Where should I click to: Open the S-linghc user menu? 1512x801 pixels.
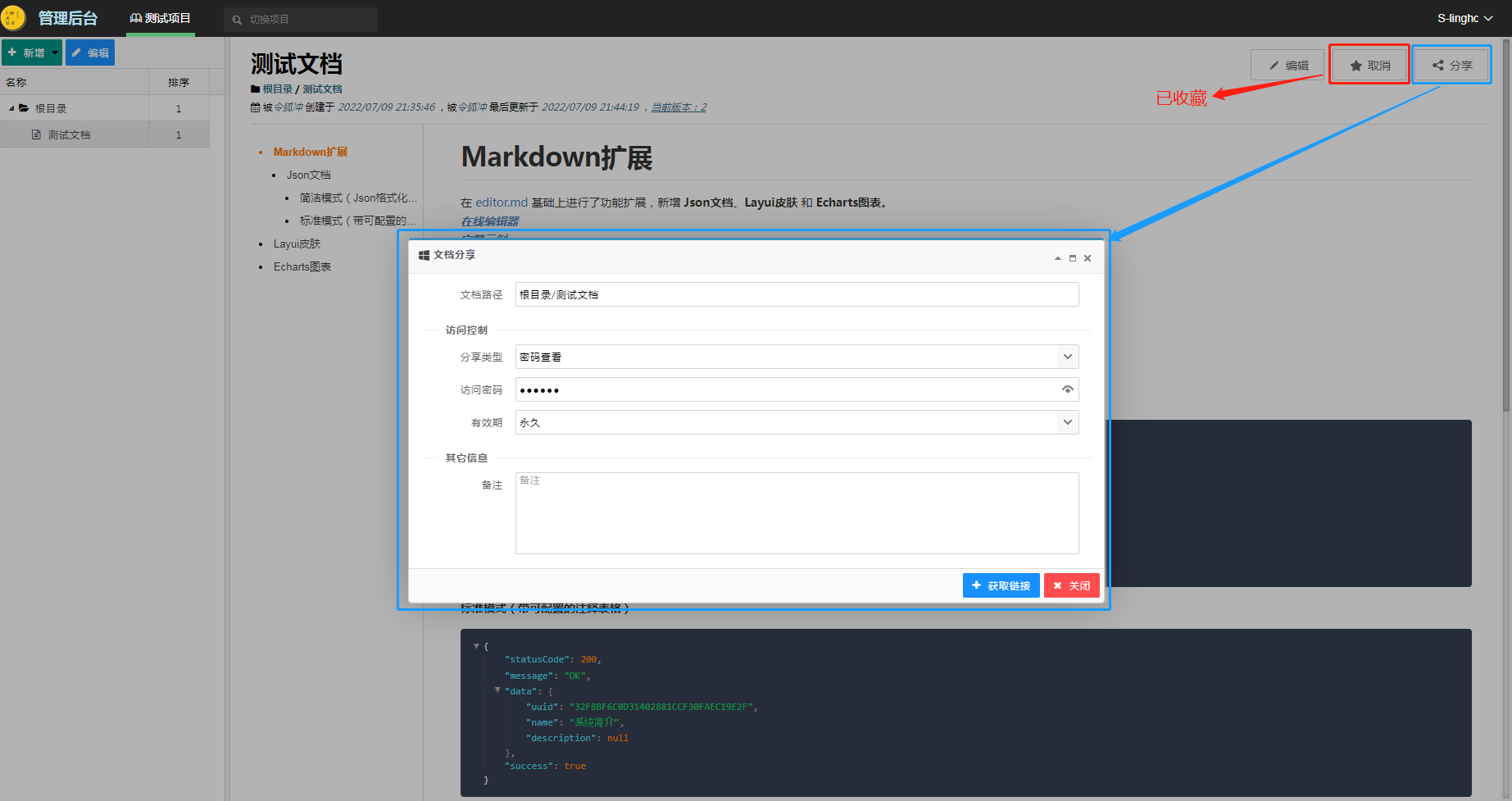(1464, 18)
